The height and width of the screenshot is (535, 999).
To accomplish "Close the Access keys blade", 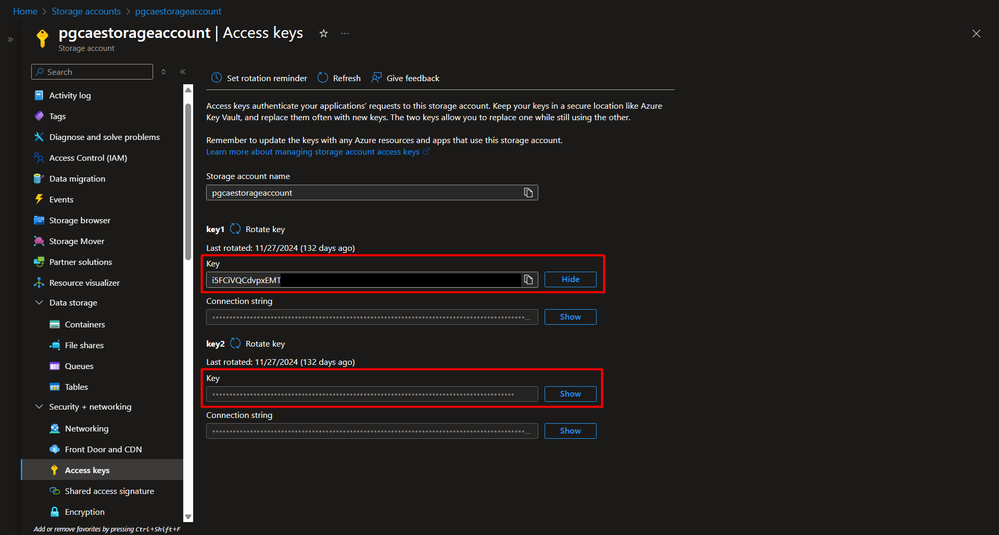I will [x=976, y=34].
